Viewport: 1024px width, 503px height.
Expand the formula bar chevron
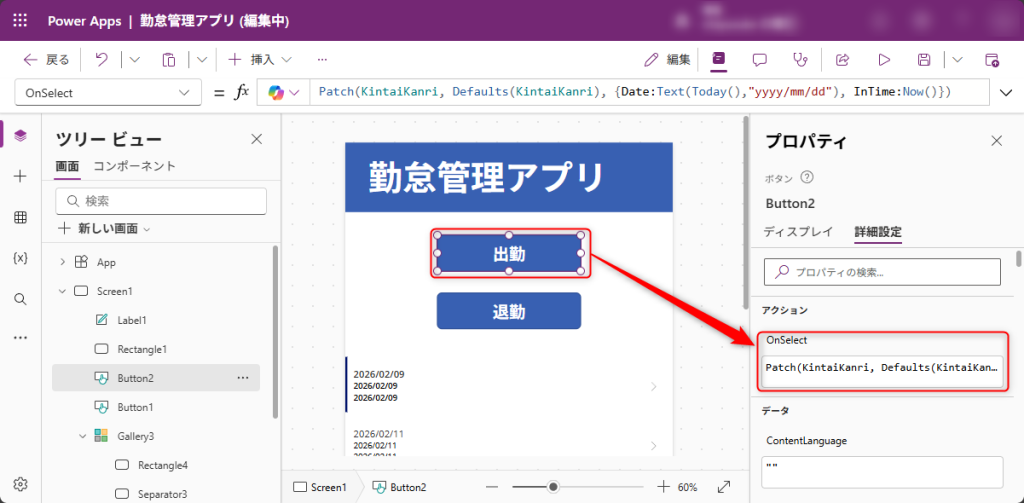[x=1006, y=93]
